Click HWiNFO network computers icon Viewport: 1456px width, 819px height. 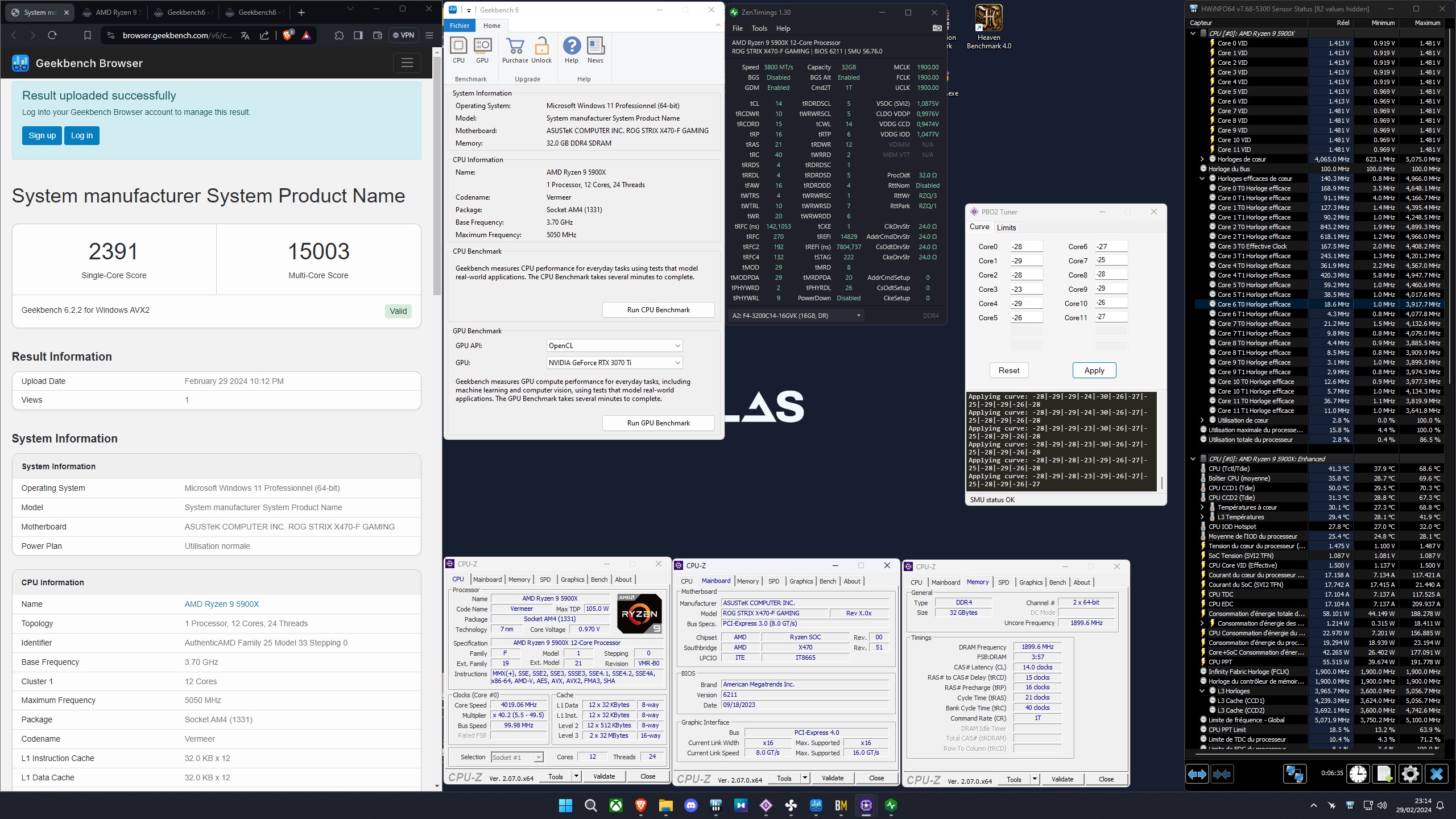[1295, 774]
